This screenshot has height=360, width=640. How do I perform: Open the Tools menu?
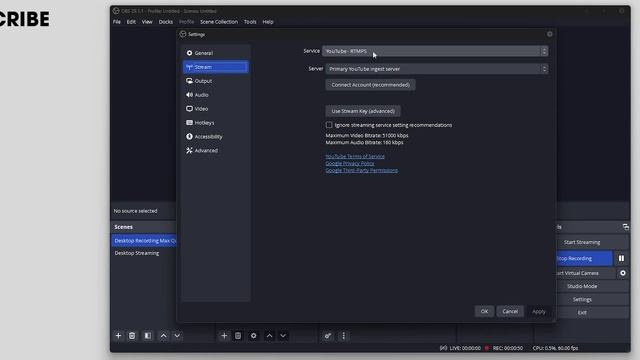coord(250,22)
